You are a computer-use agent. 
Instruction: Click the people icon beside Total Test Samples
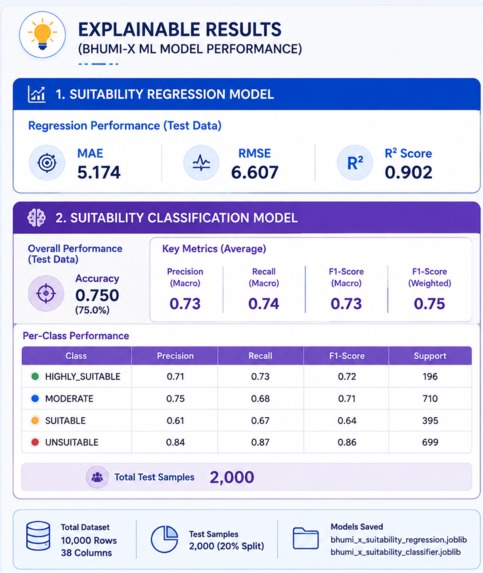pos(97,477)
